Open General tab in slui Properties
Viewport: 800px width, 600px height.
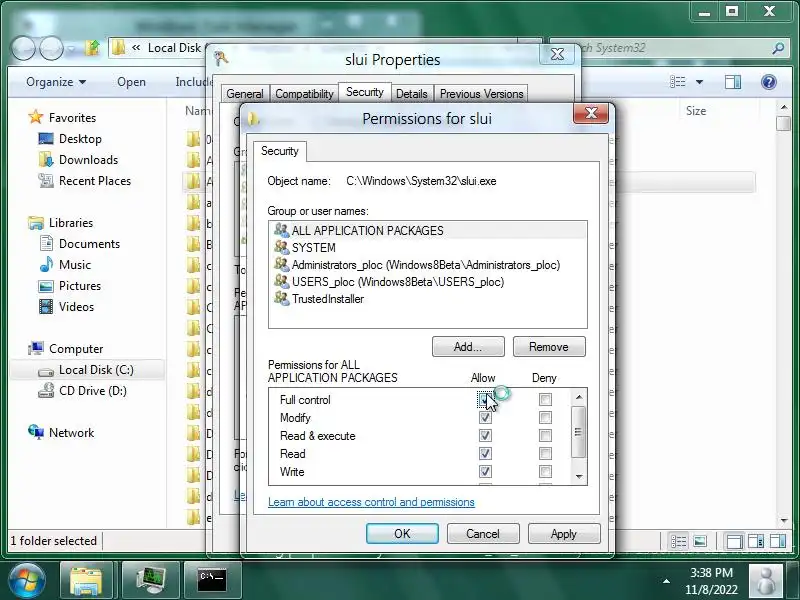(245, 94)
